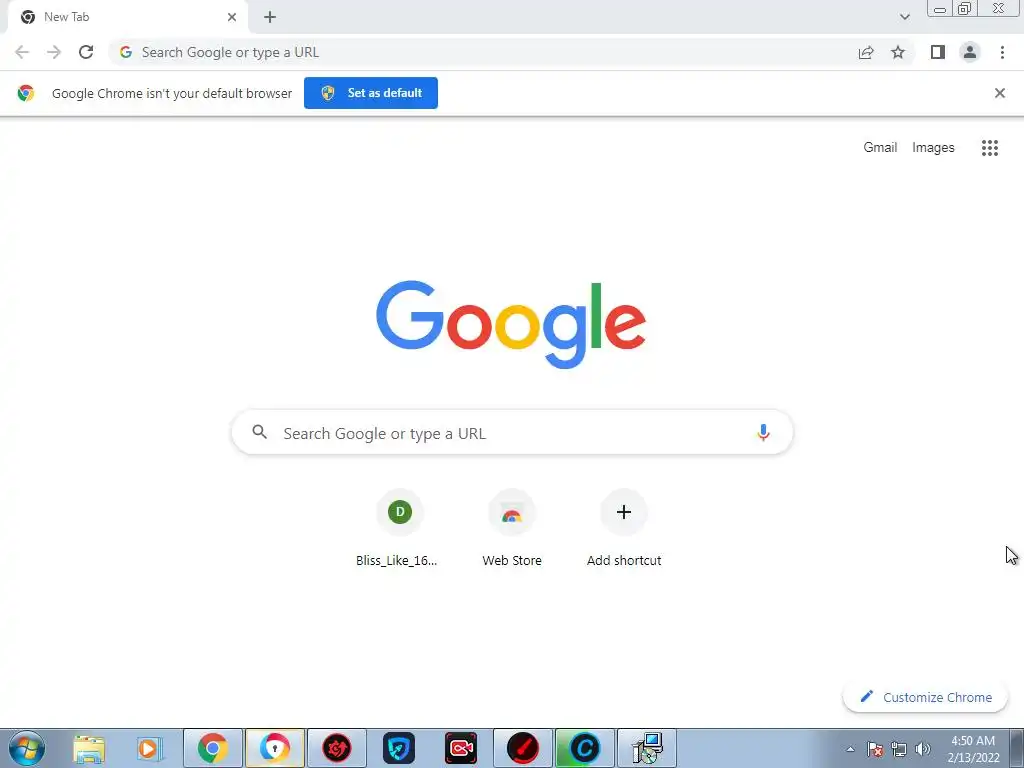The image size is (1024, 768).
Task: Click the search magnifier icon
Action: (x=259, y=432)
